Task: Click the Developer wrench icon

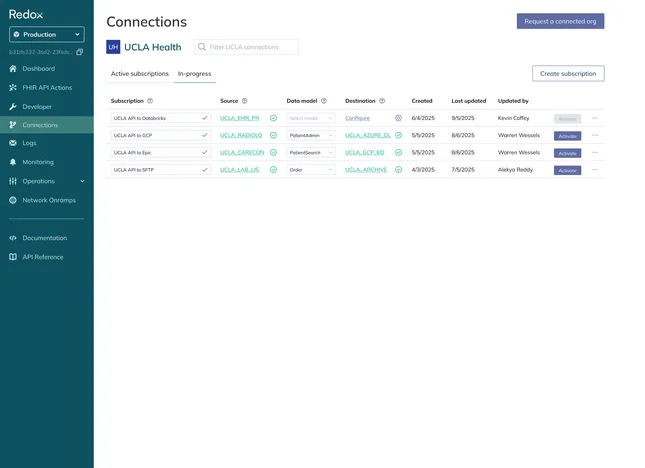Action: tap(13, 107)
